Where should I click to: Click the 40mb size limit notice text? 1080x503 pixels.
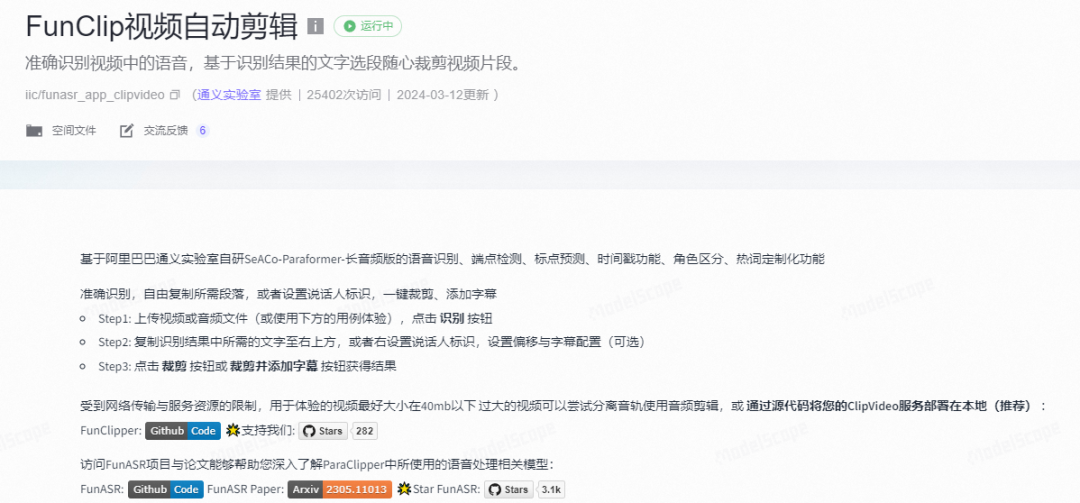tap(563, 406)
